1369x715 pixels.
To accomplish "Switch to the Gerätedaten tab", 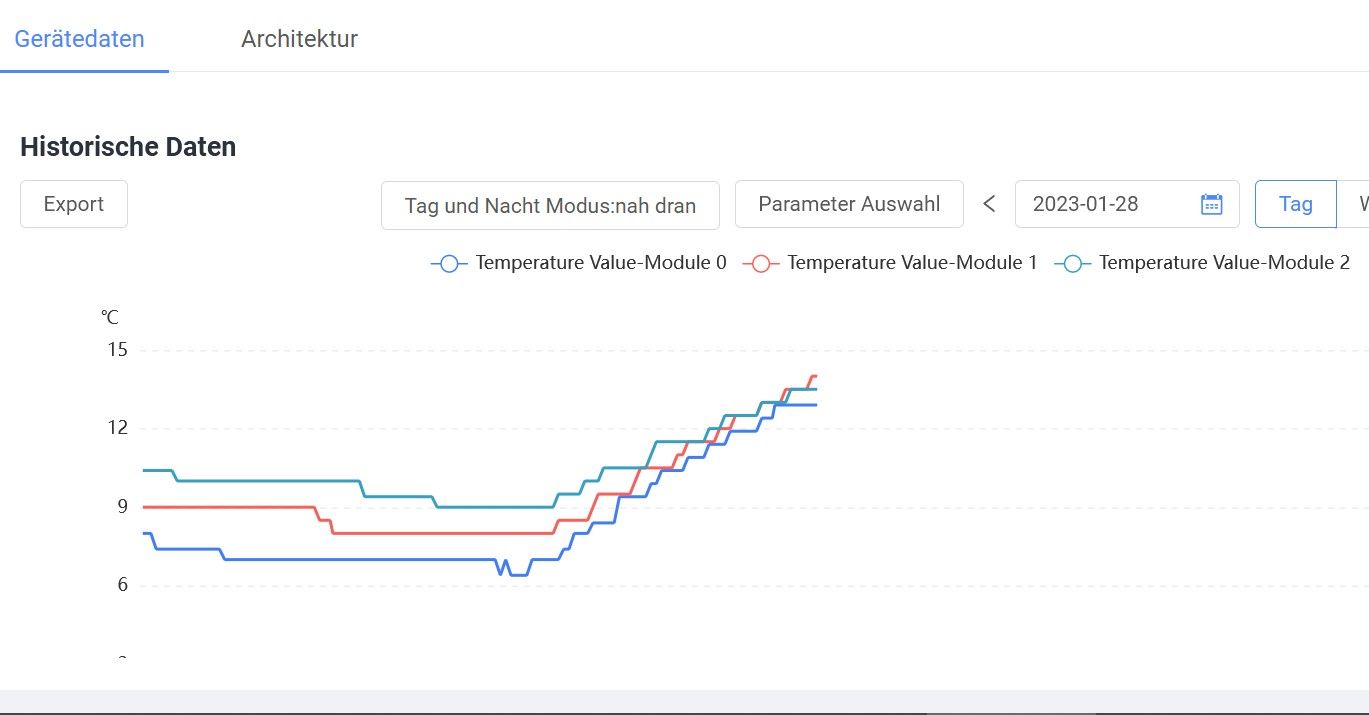I will pos(80,39).
